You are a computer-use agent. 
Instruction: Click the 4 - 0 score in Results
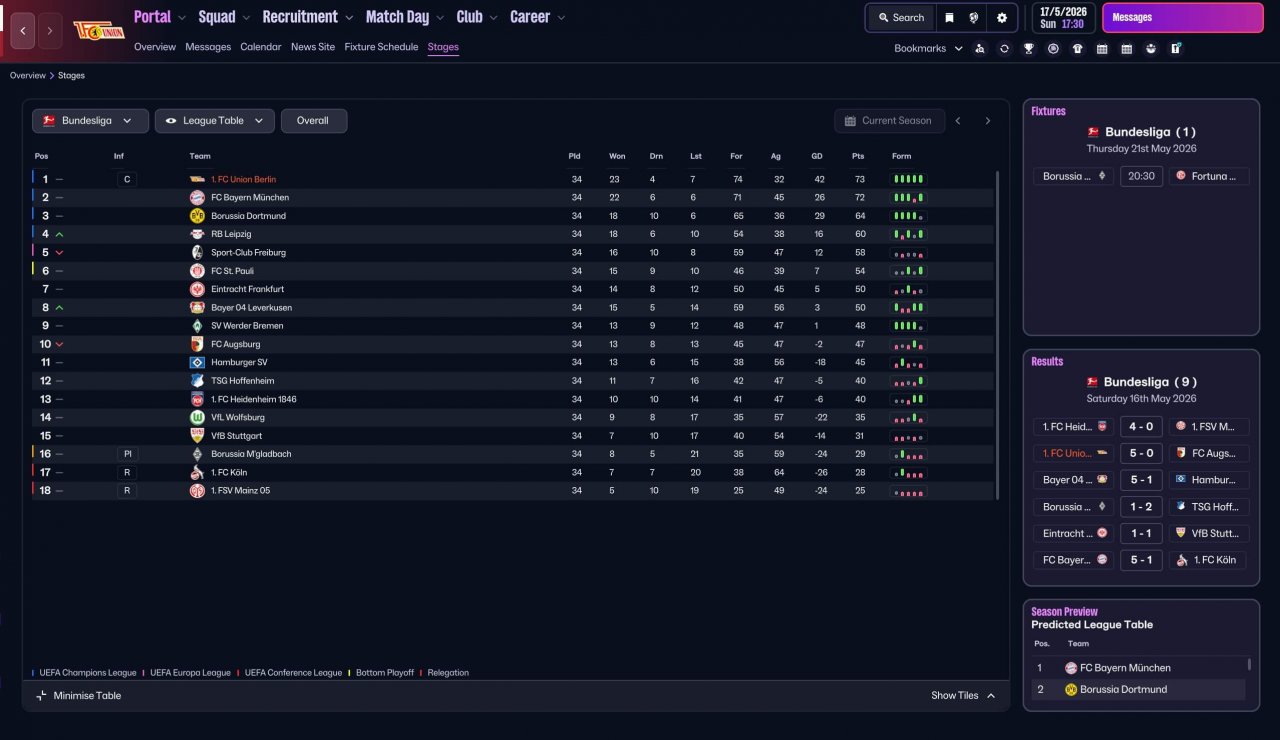click(x=1141, y=426)
